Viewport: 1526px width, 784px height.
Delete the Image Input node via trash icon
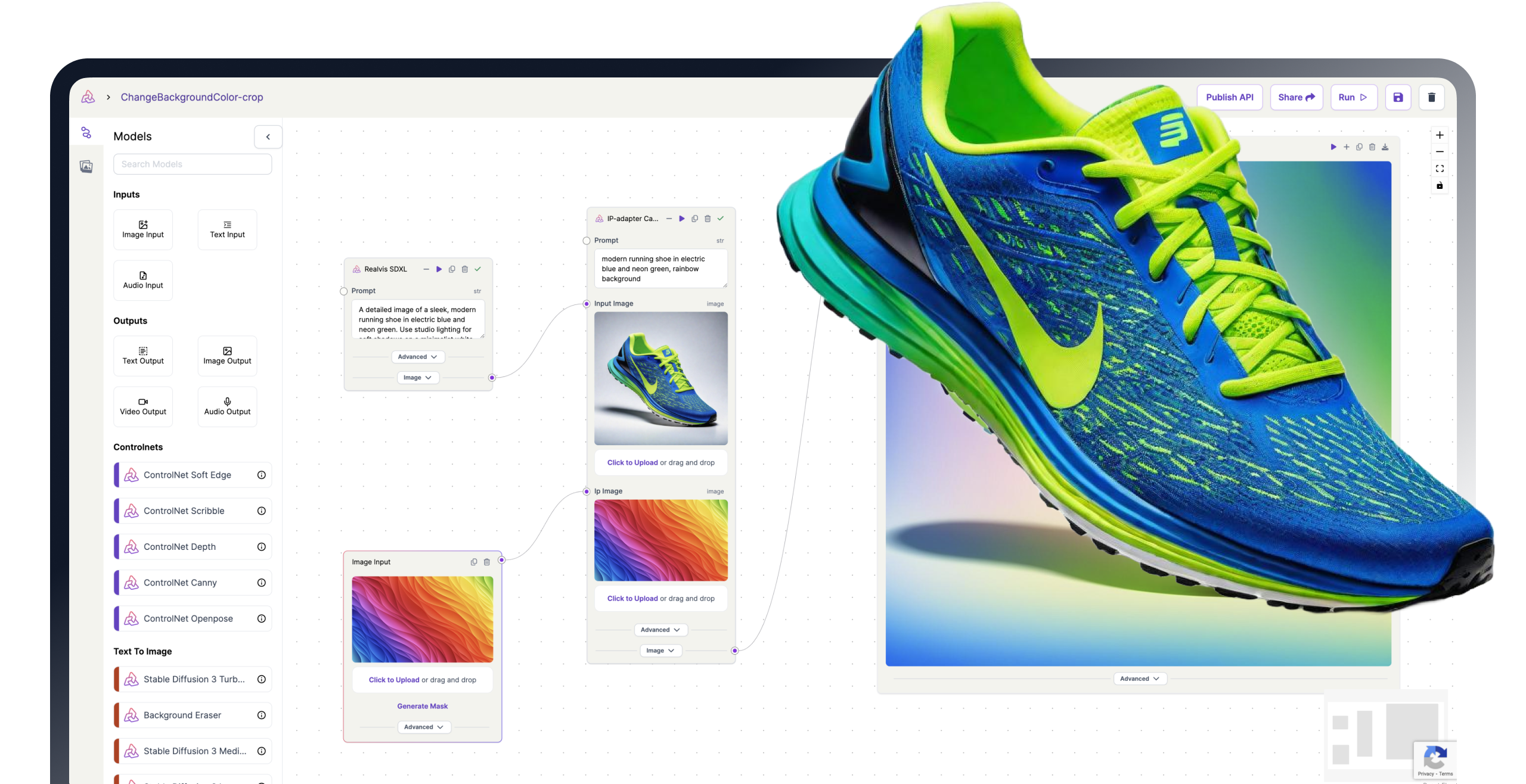(x=486, y=562)
